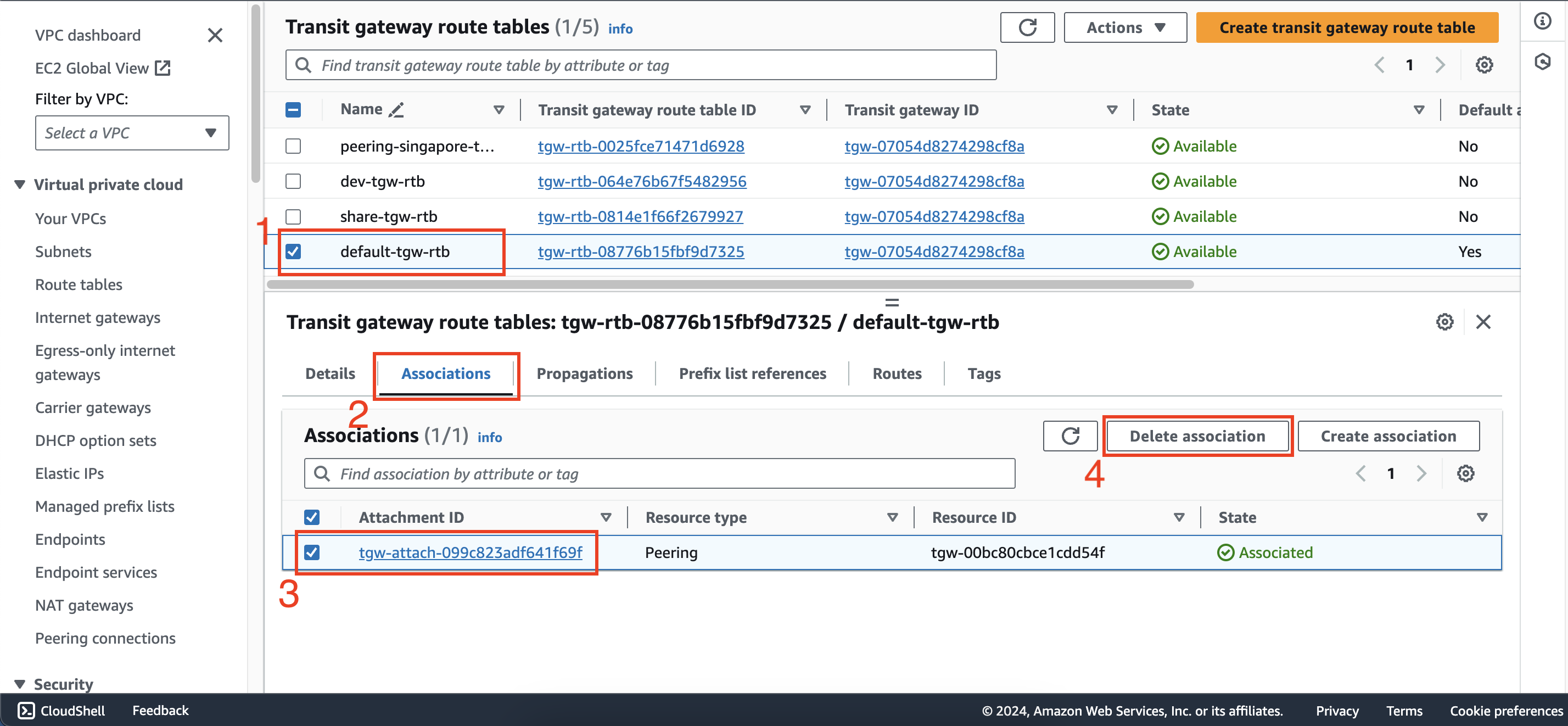This screenshot has width=1568, height=726.
Task: Switch to the Propagations tab
Action: click(585, 374)
